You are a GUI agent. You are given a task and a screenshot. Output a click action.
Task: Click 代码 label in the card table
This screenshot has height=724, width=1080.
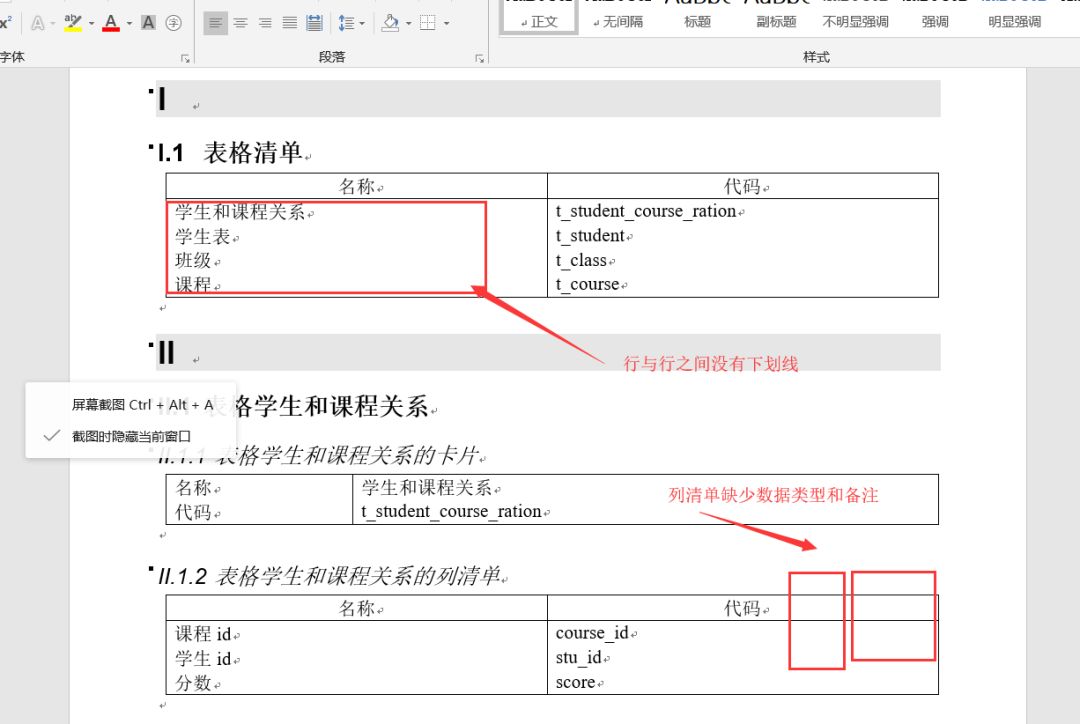pos(193,512)
